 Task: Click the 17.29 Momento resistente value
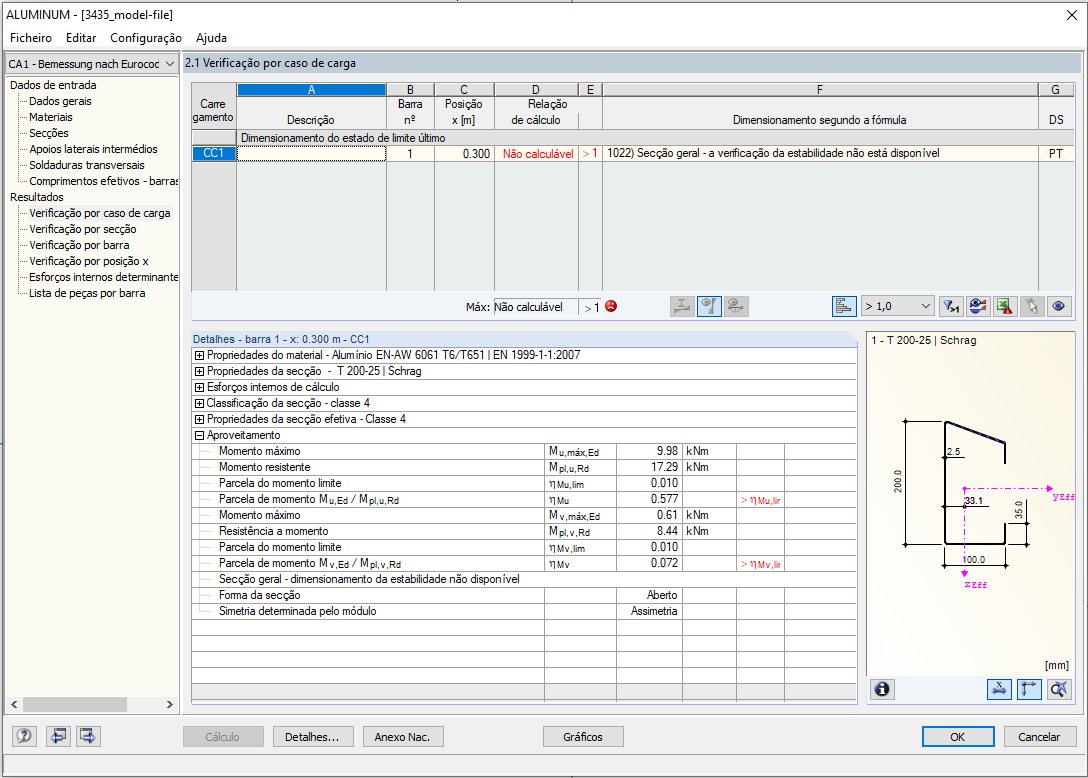pyautogui.click(x=649, y=467)
